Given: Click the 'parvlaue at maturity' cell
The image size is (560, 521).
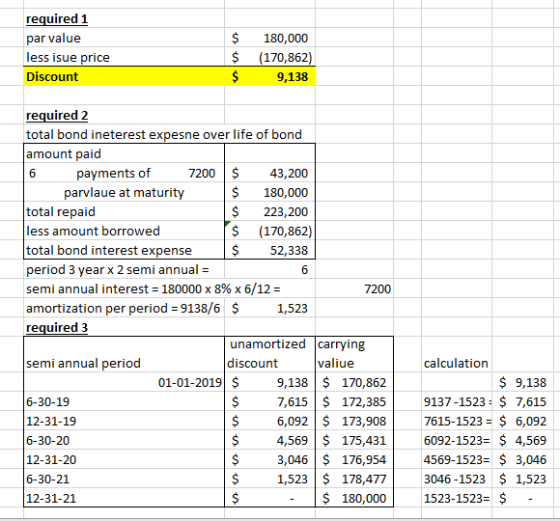Looking at the screenshot, I should click(x=124, y=192).
